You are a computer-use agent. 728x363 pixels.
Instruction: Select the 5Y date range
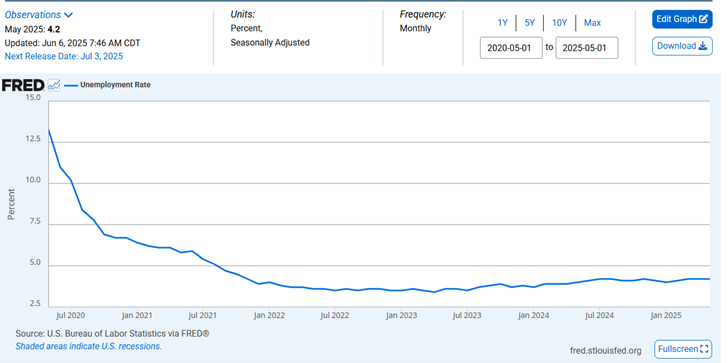(x=530, y=23)
